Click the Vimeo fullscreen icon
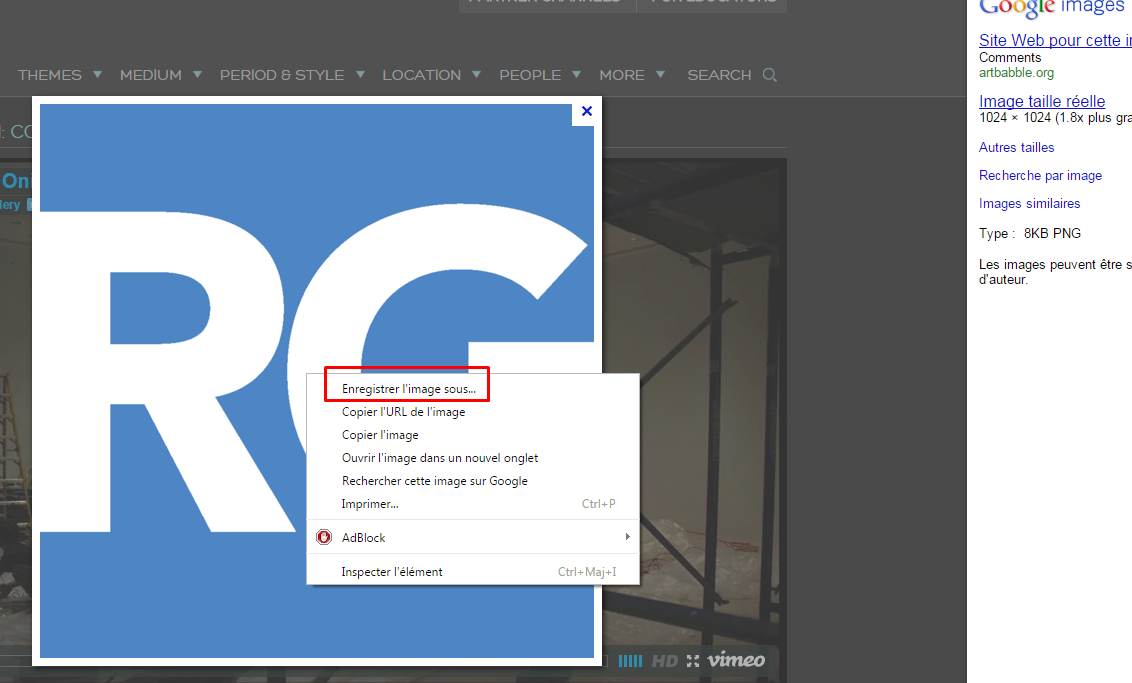 tap(693, 661)
